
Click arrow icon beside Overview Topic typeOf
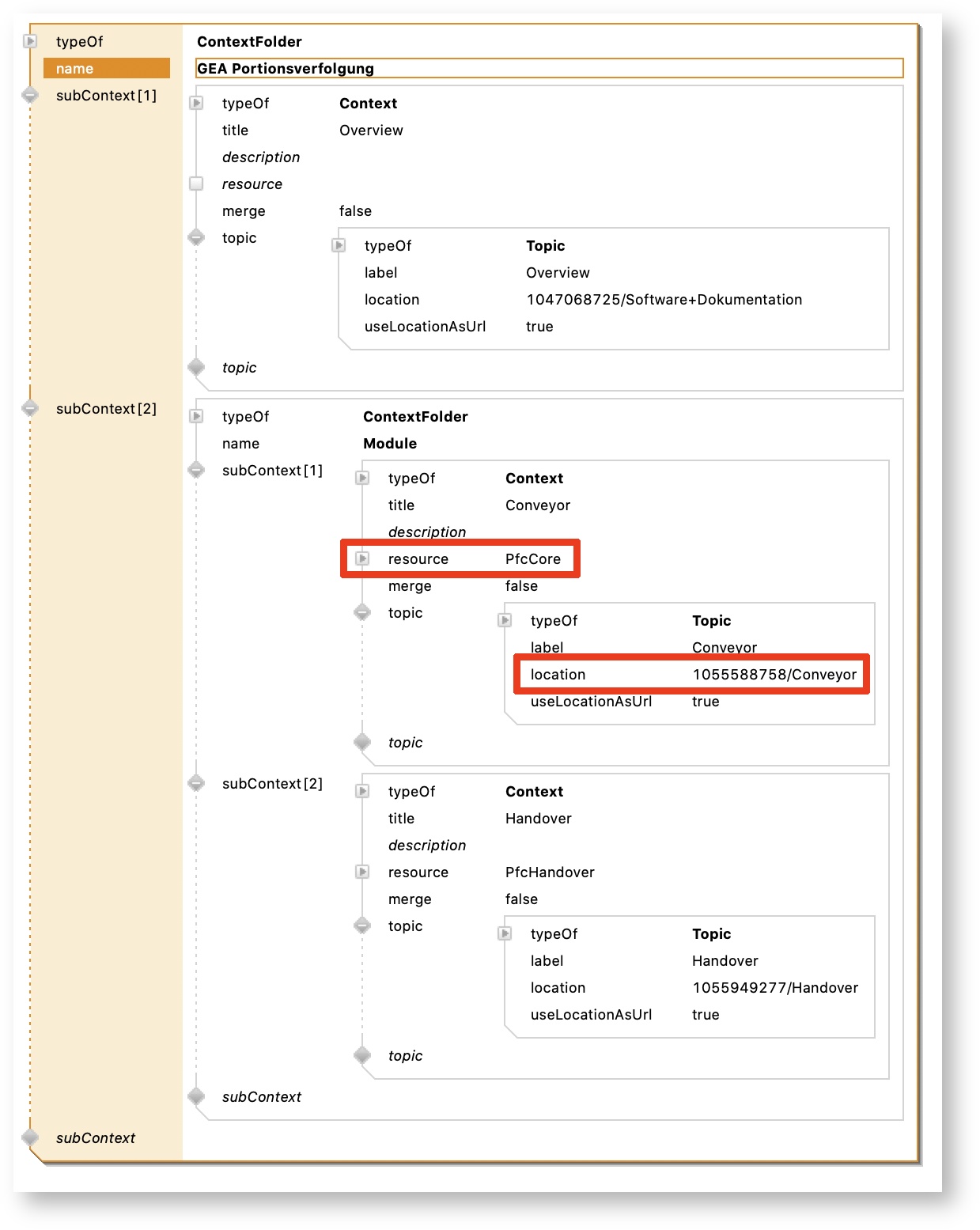coord(339,246)
